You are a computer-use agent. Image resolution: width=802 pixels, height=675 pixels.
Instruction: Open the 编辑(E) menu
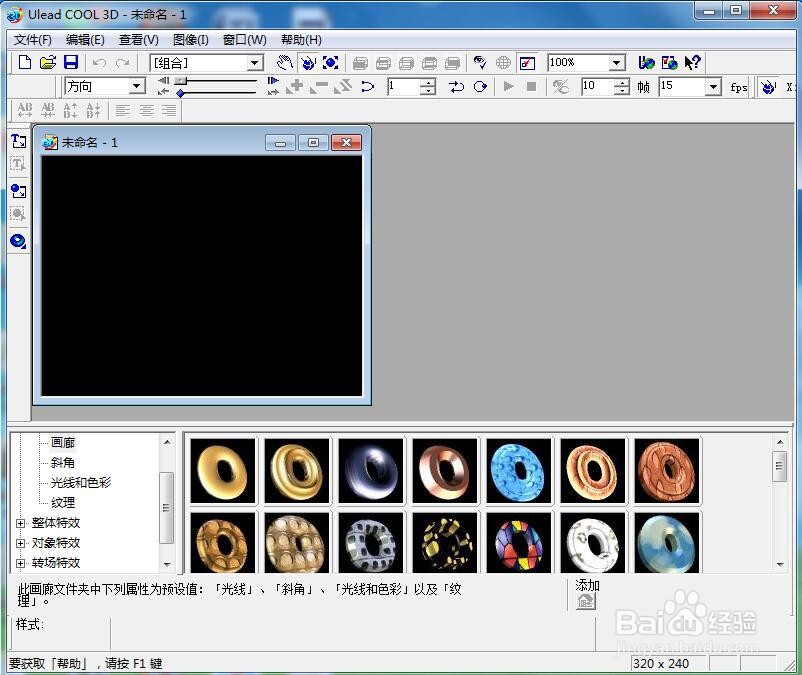coord(85,40)
